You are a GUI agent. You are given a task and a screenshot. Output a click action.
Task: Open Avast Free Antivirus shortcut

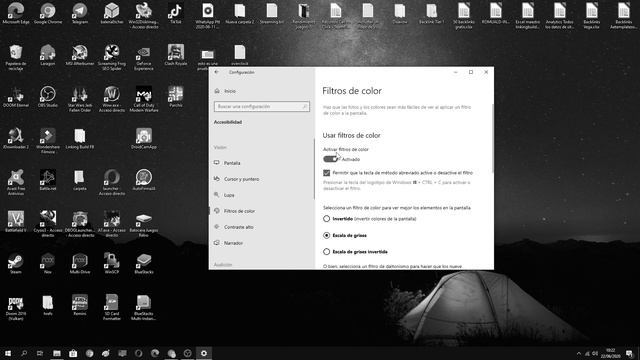coord(16,182)
